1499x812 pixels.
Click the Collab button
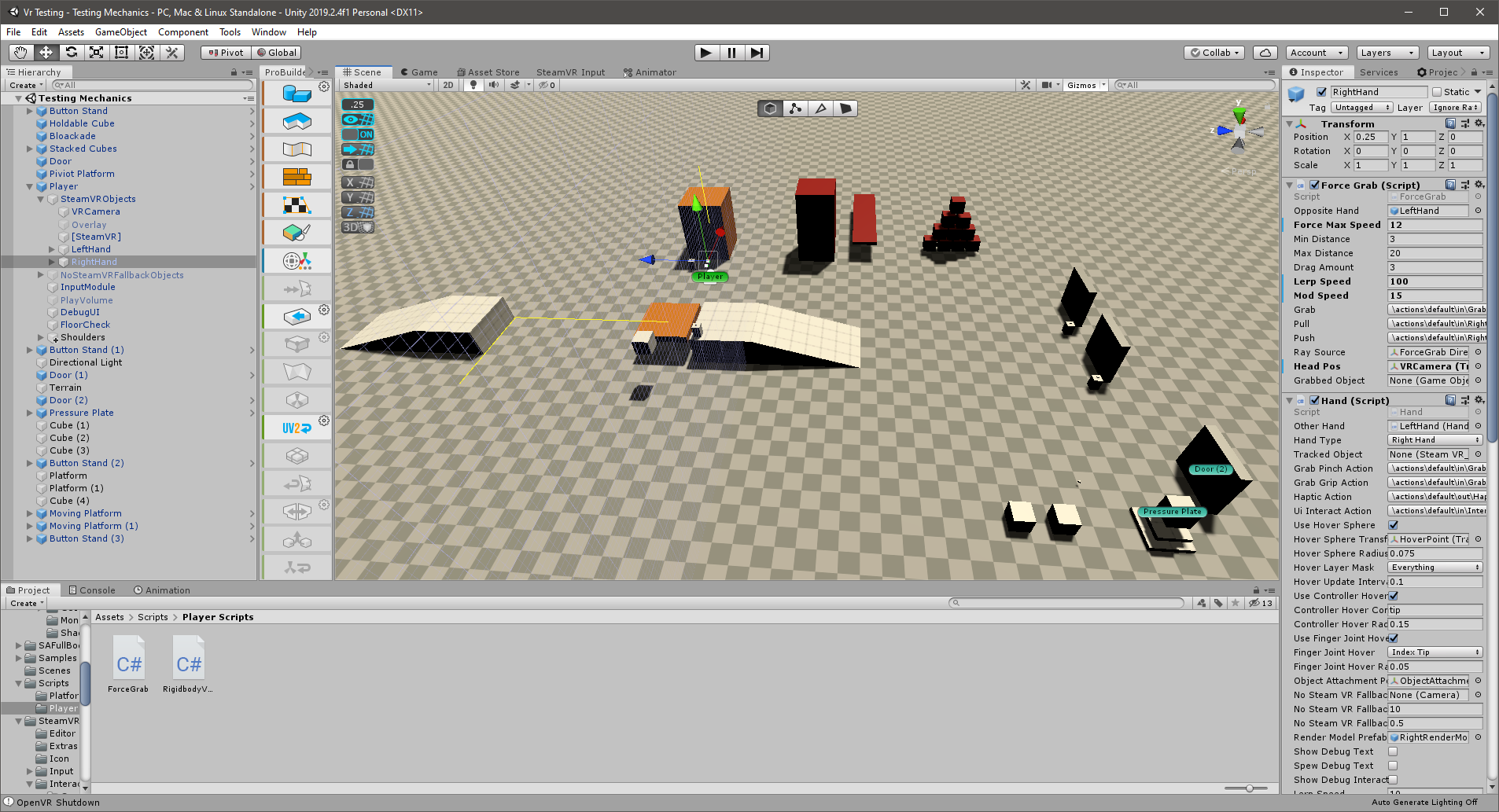click(1214, 53)
